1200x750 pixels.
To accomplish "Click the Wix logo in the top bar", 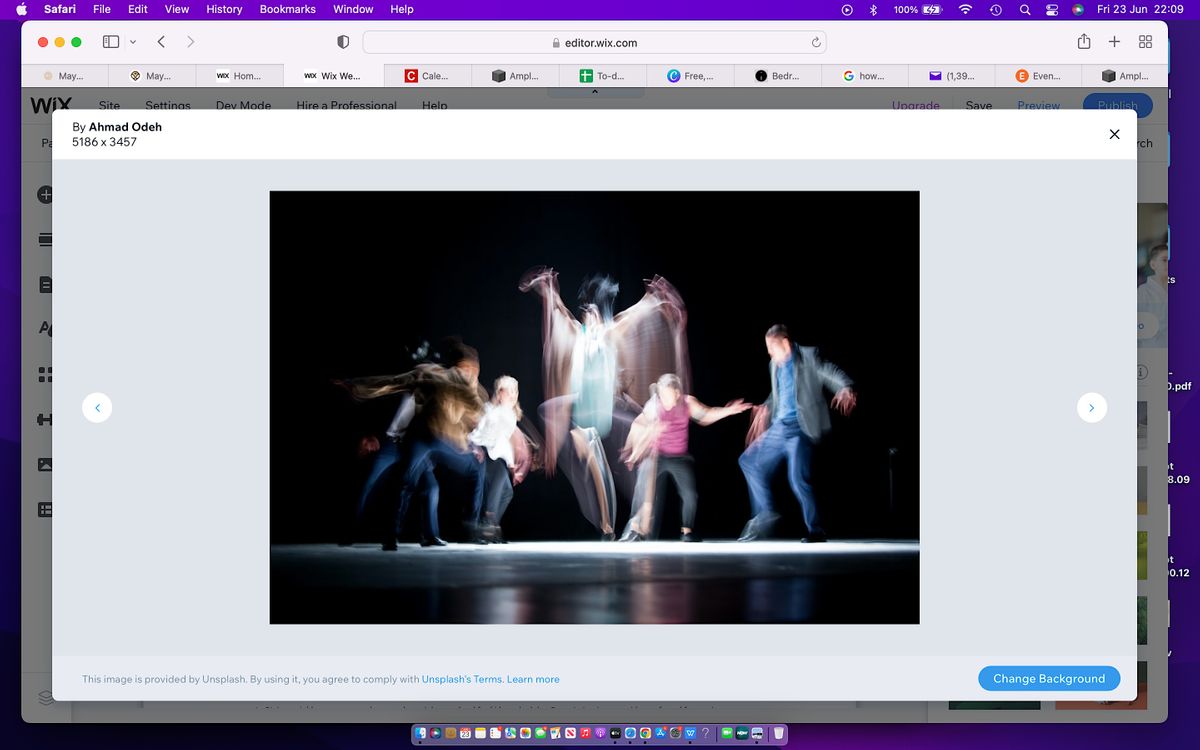I will click(x=49, y=105).
